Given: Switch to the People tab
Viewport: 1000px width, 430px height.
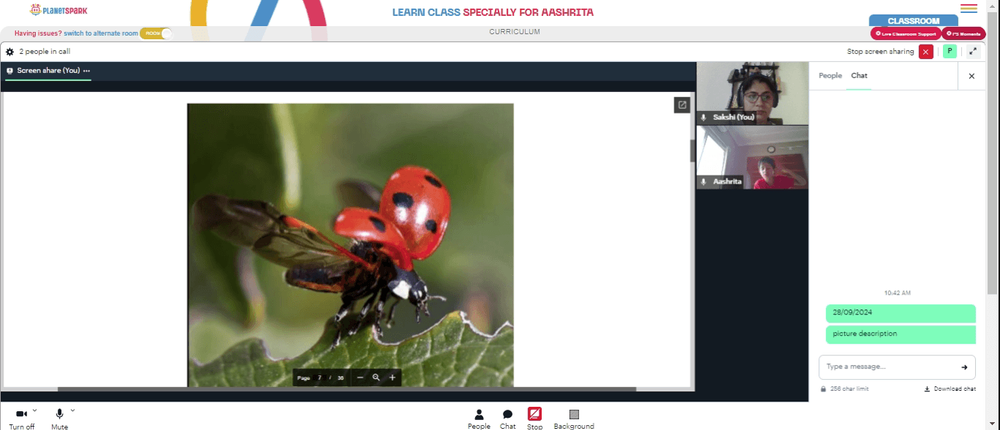Looking at the screenshot, I should coord(830,75).
